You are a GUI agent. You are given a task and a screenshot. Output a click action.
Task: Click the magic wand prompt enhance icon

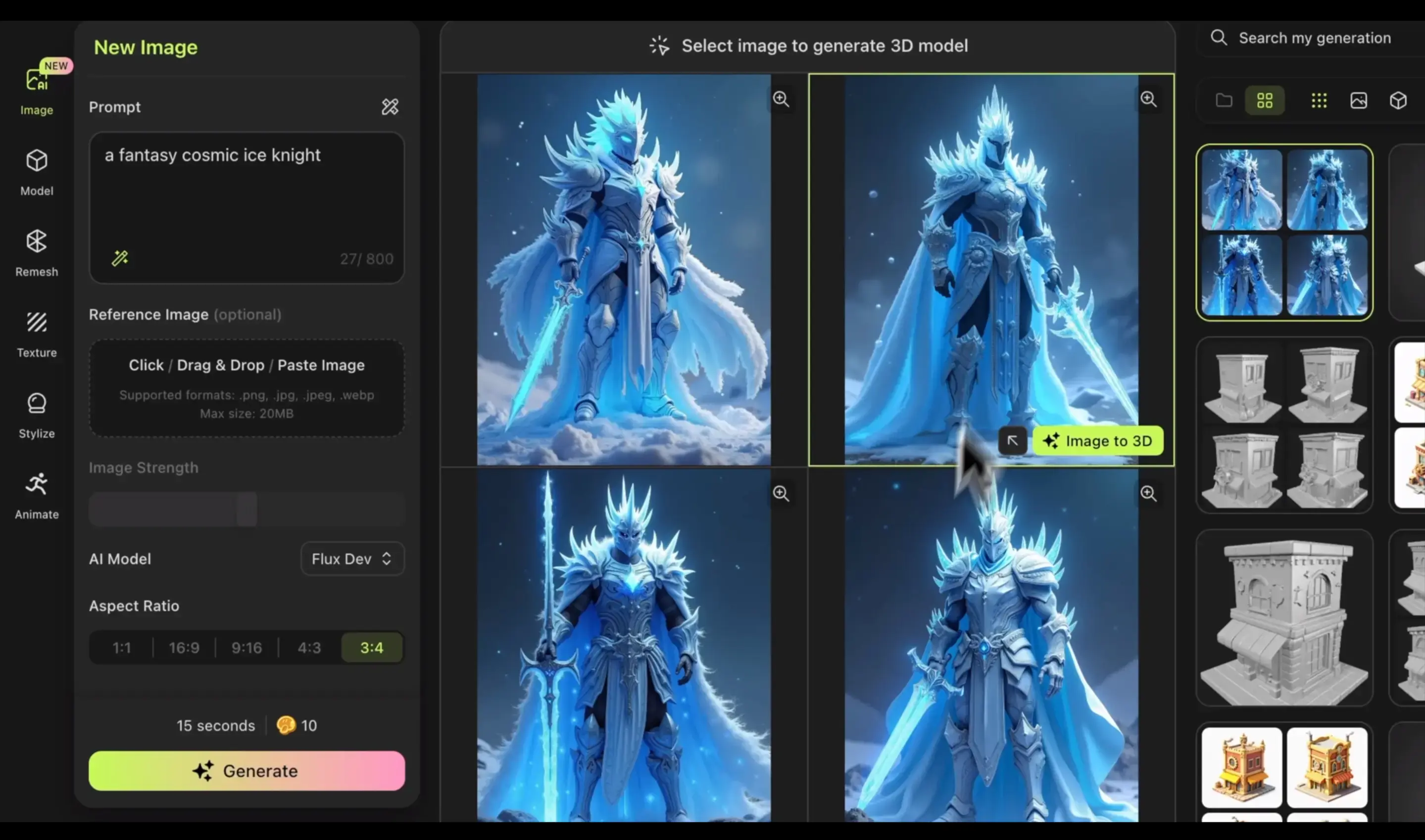point(119,259)
